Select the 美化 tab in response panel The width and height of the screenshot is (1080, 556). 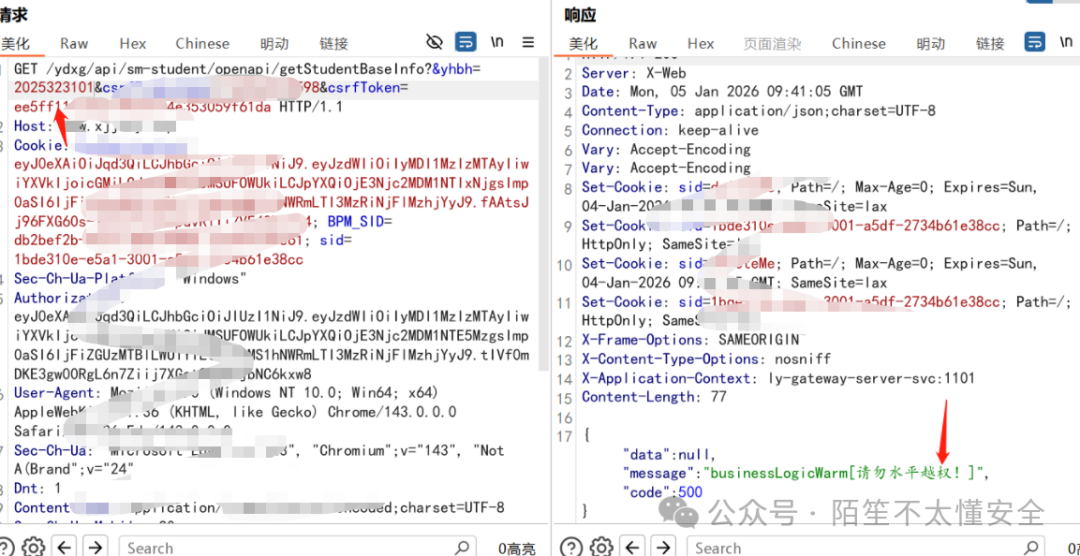(583, 43)
